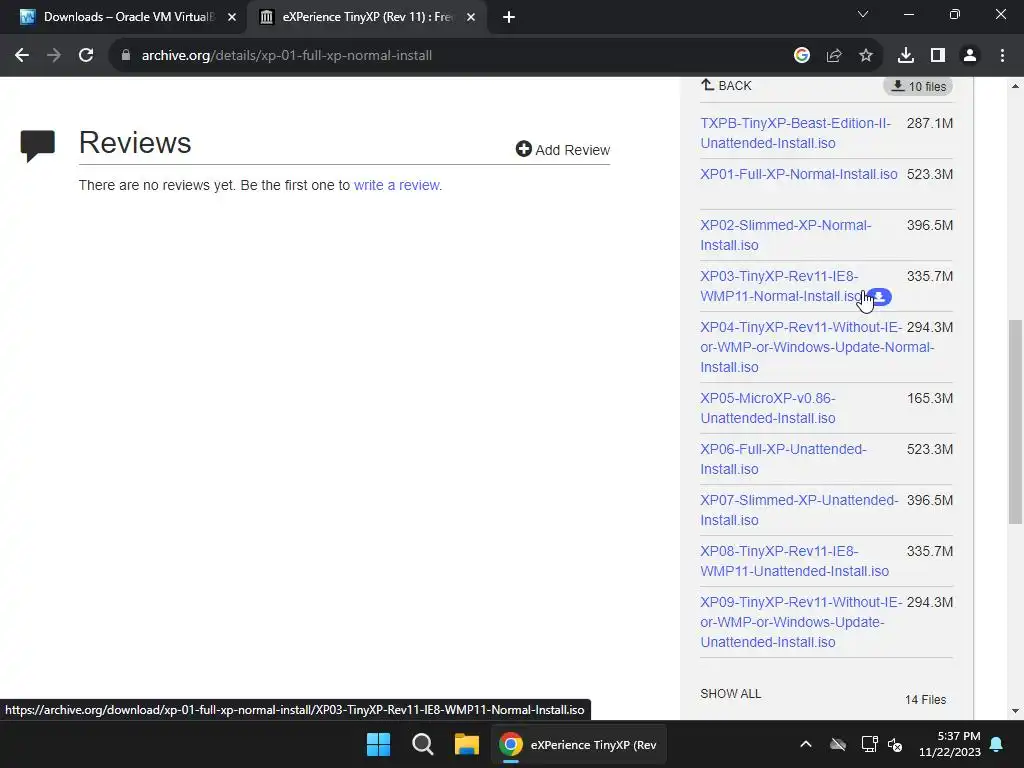The height and width of the screenshot is (768, 1024).
Task: Open notifications bell icon
Action: tap(997, 744)
